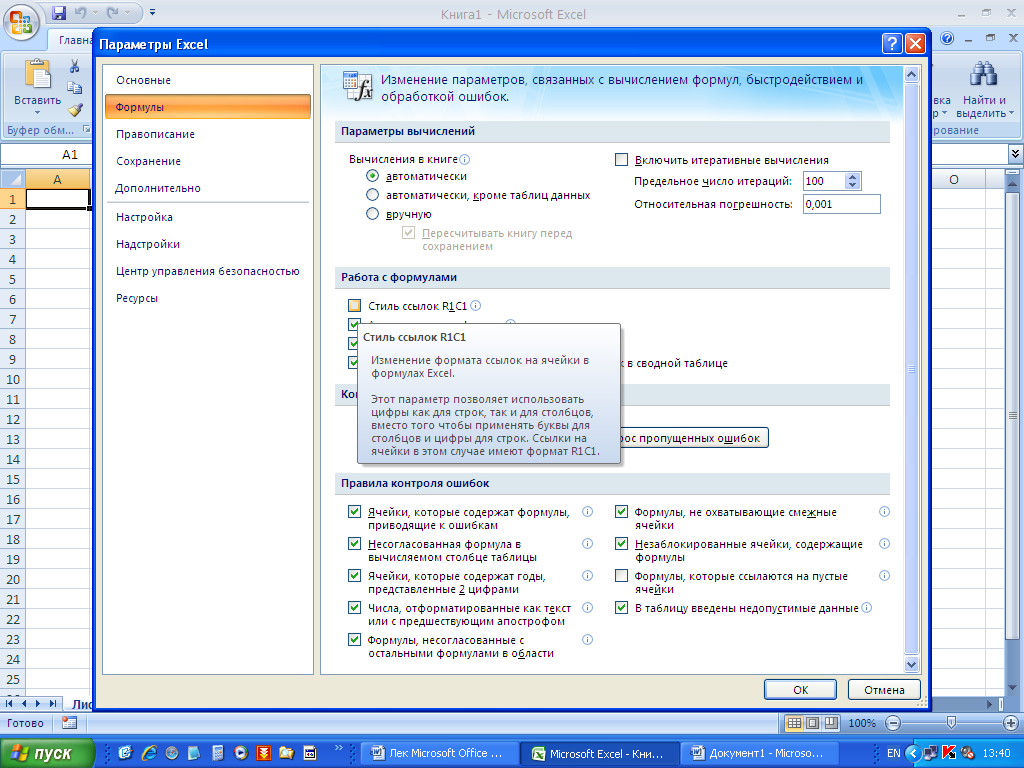Screen dimensions: 1024x768
Task: Toggle Несогласованная формула в вычисляемом столбце checkbox
Action: [x=355, y=544]
